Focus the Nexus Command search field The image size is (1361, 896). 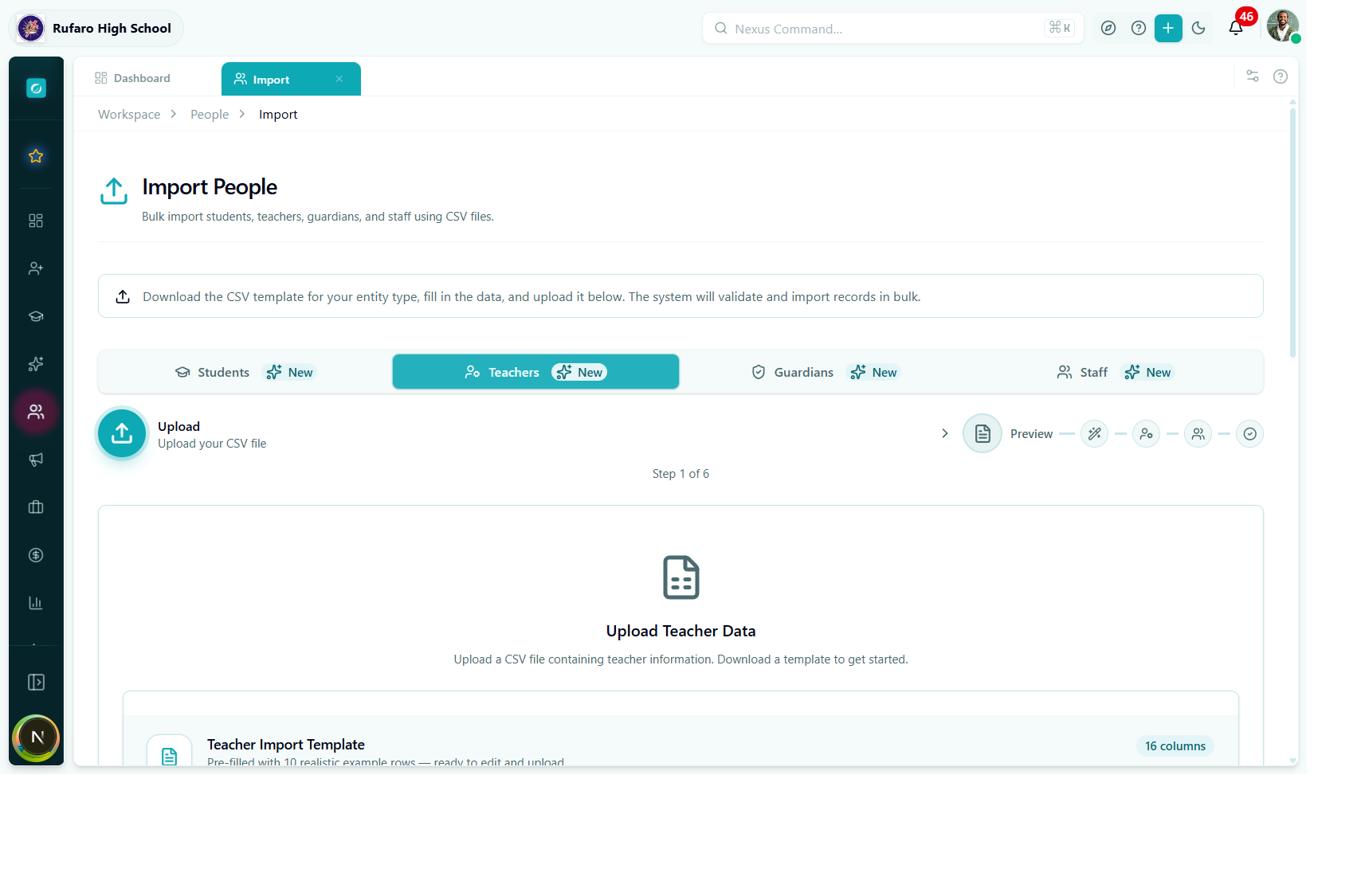click(x=892, y=29)
